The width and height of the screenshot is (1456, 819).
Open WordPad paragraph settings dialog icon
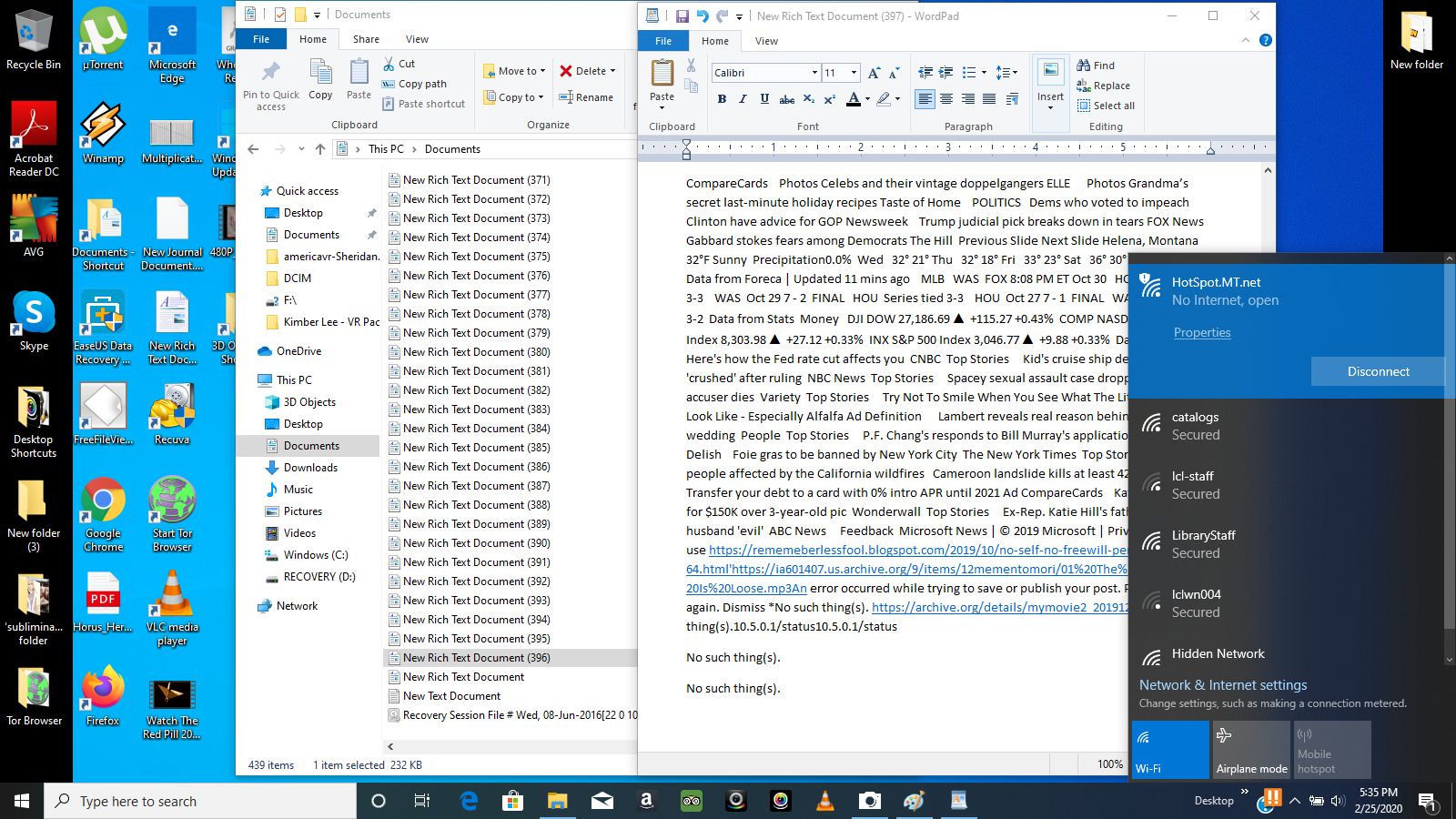[1012, 99]
